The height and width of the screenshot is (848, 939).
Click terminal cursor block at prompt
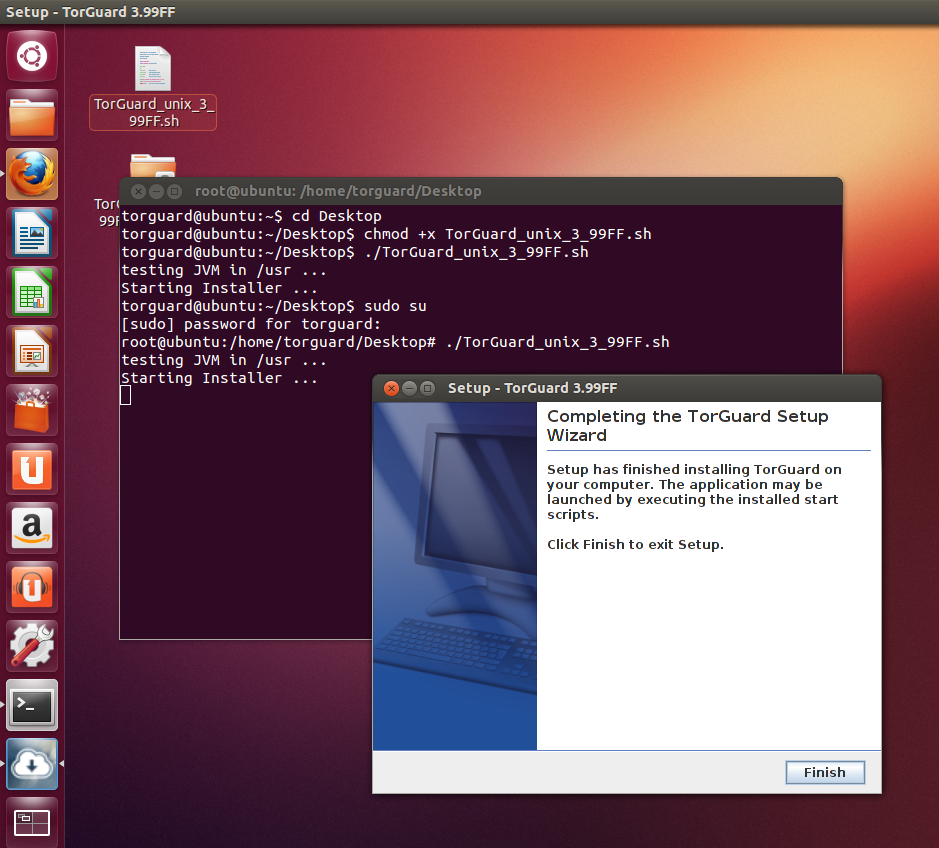[125, 395]
